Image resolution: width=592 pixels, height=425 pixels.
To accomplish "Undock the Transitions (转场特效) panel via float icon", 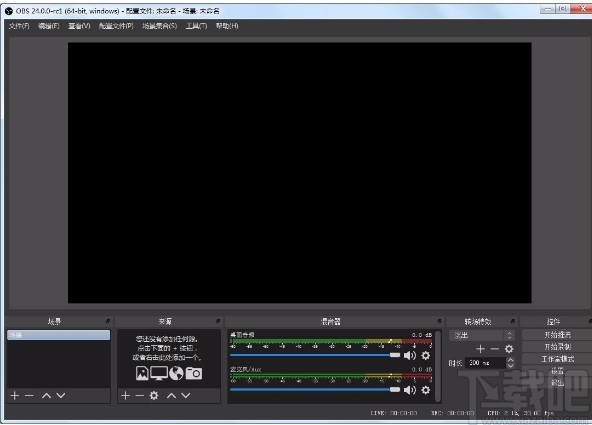I will tap(512, 321).
